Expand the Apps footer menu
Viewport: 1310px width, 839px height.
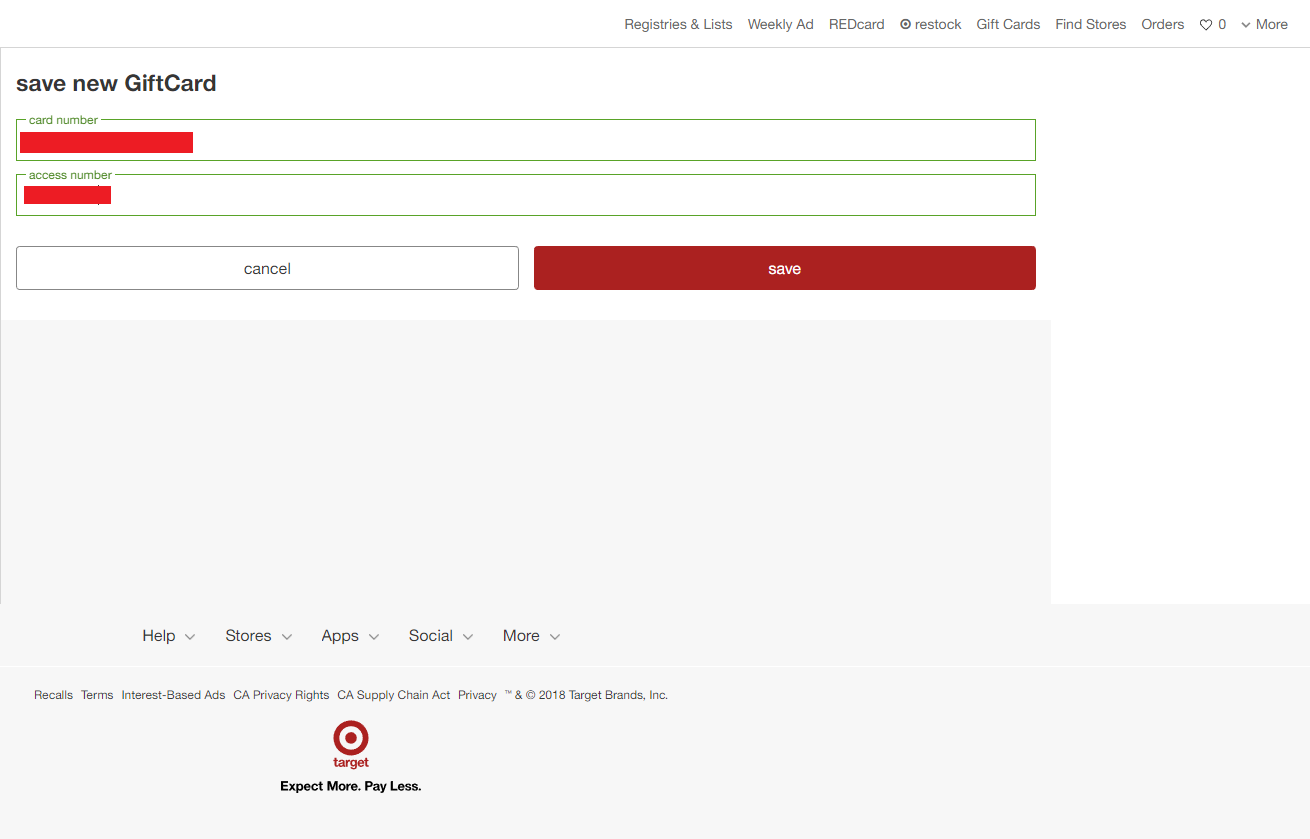(x=350, y=636)
